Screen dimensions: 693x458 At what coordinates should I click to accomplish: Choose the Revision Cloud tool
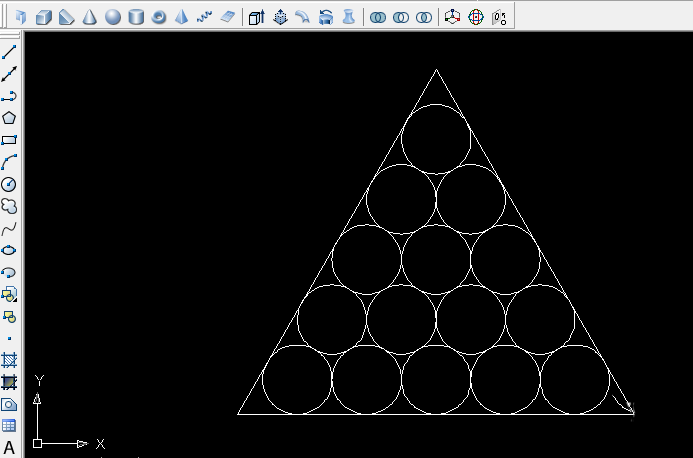coord(9,206)
